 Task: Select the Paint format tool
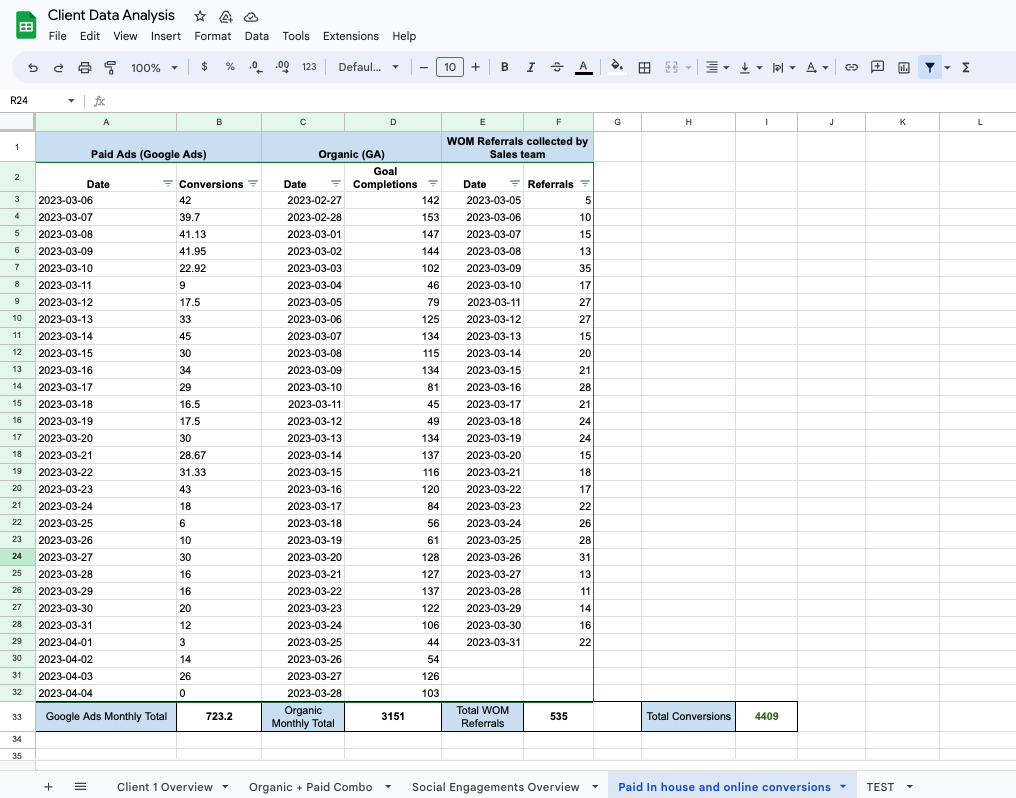[x=110, y=67]
